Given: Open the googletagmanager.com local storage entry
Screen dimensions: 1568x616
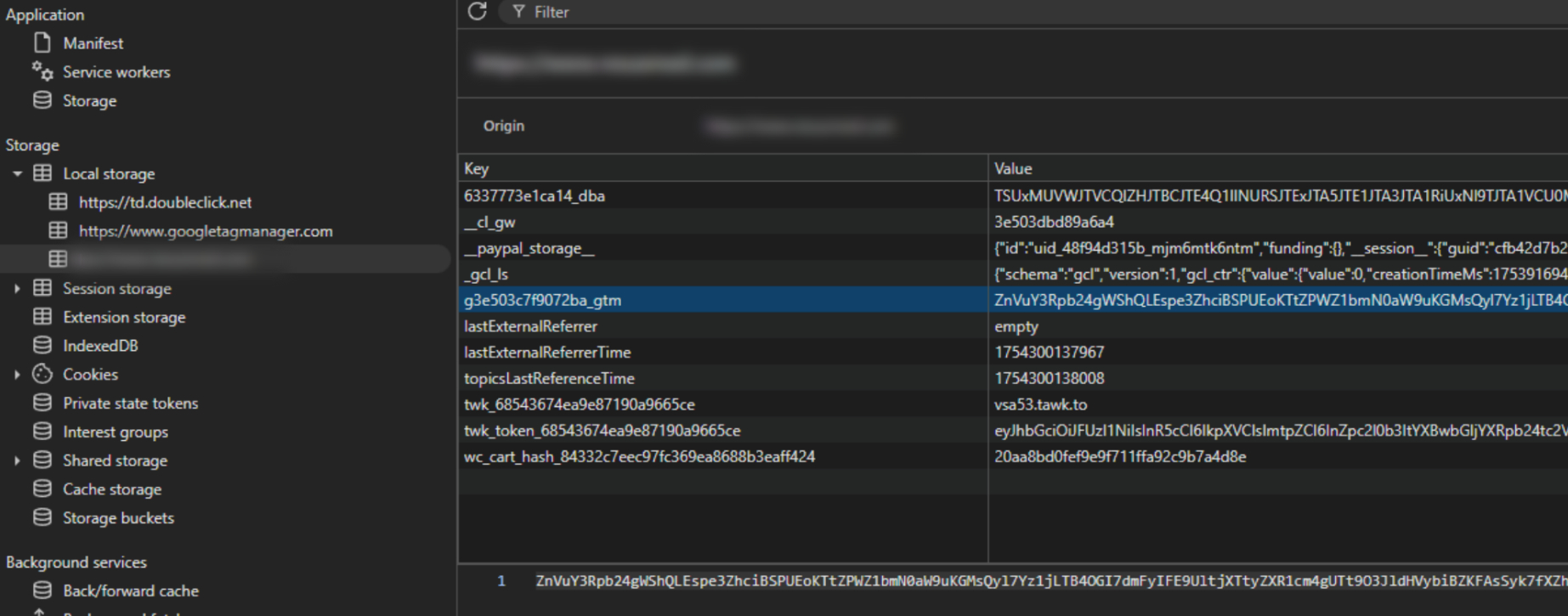Looking at the screenshot, I should 205,231.
